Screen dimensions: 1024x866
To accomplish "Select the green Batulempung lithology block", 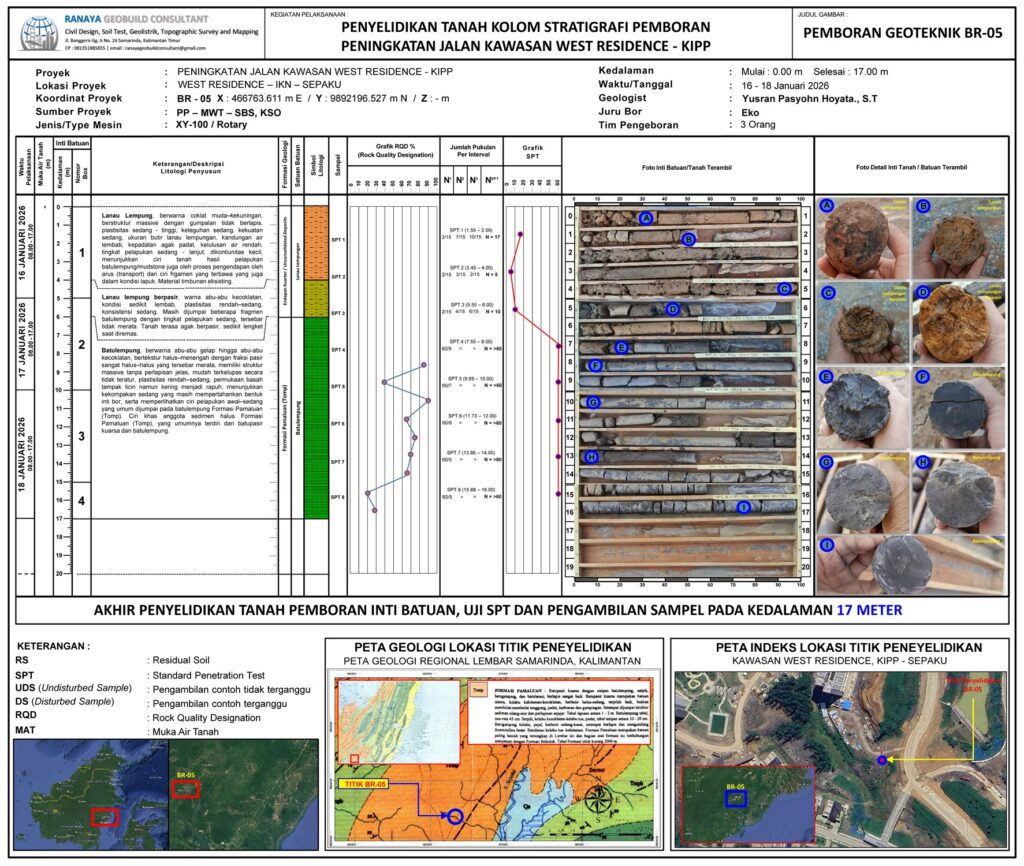I will pos(315,417).
